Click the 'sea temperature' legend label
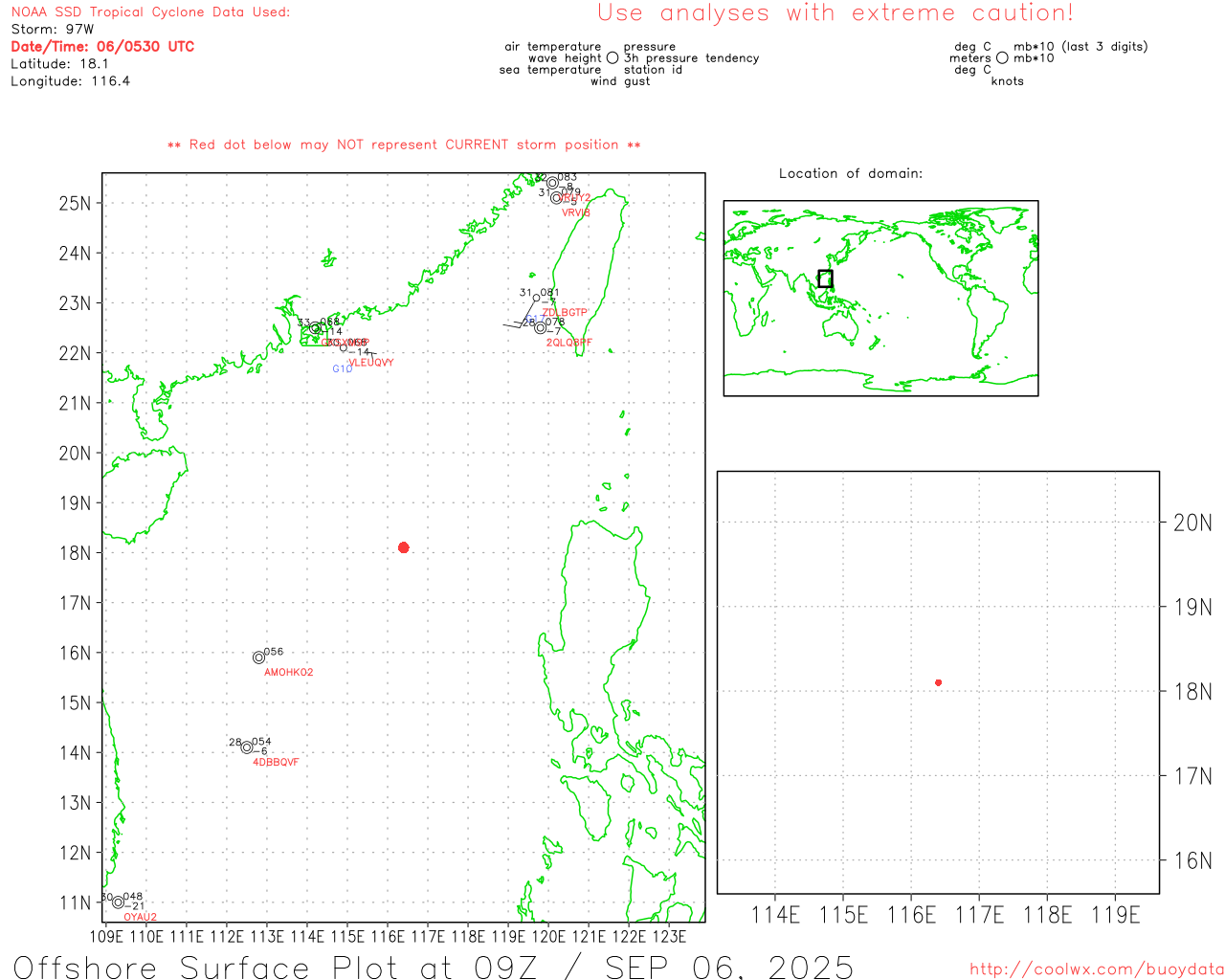The width and height of the screenshot is (1225, 980). [x=550, y=70]
